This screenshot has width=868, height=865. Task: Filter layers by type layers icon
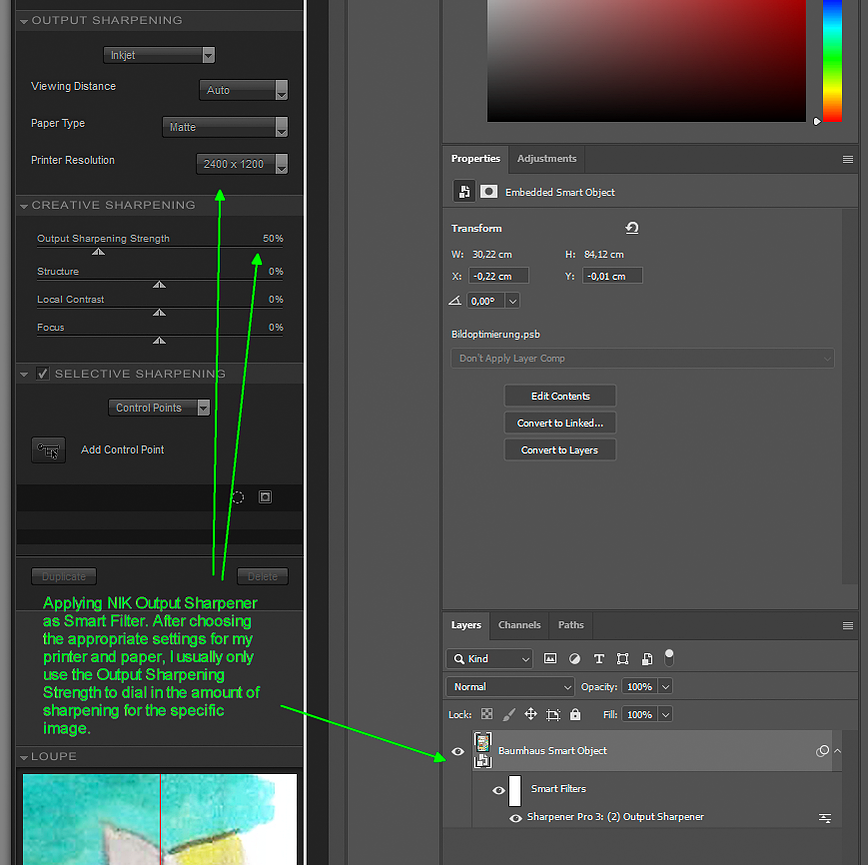pos(598,659)
